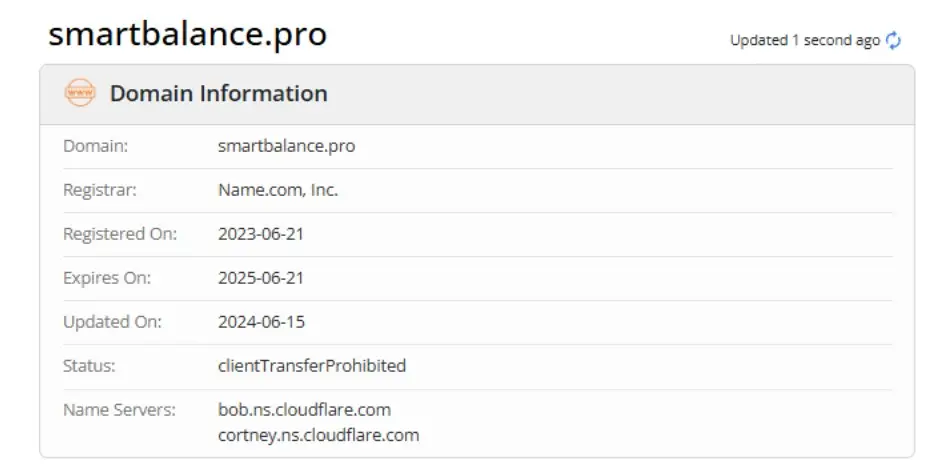Viewport: 952px width, 475px height.
Task: Click the Domain Information panel header
Action: coord(219,94)
